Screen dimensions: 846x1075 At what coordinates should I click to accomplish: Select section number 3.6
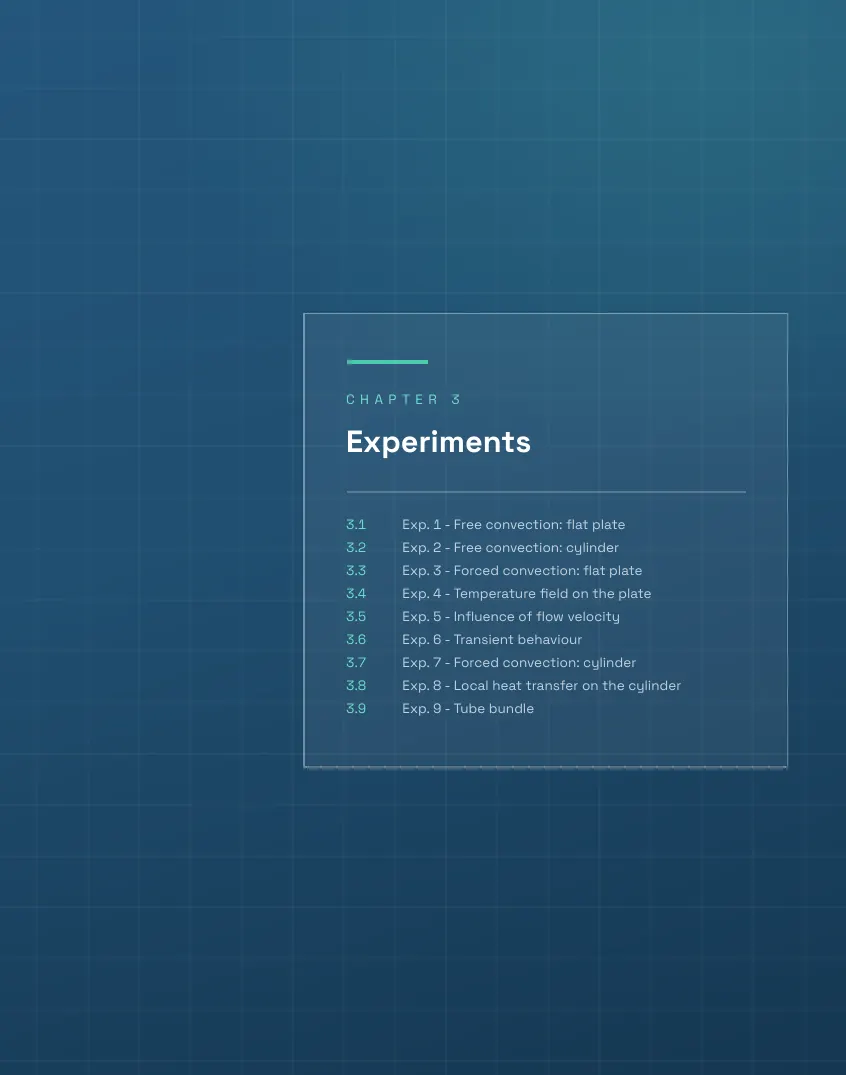point(356,640)
